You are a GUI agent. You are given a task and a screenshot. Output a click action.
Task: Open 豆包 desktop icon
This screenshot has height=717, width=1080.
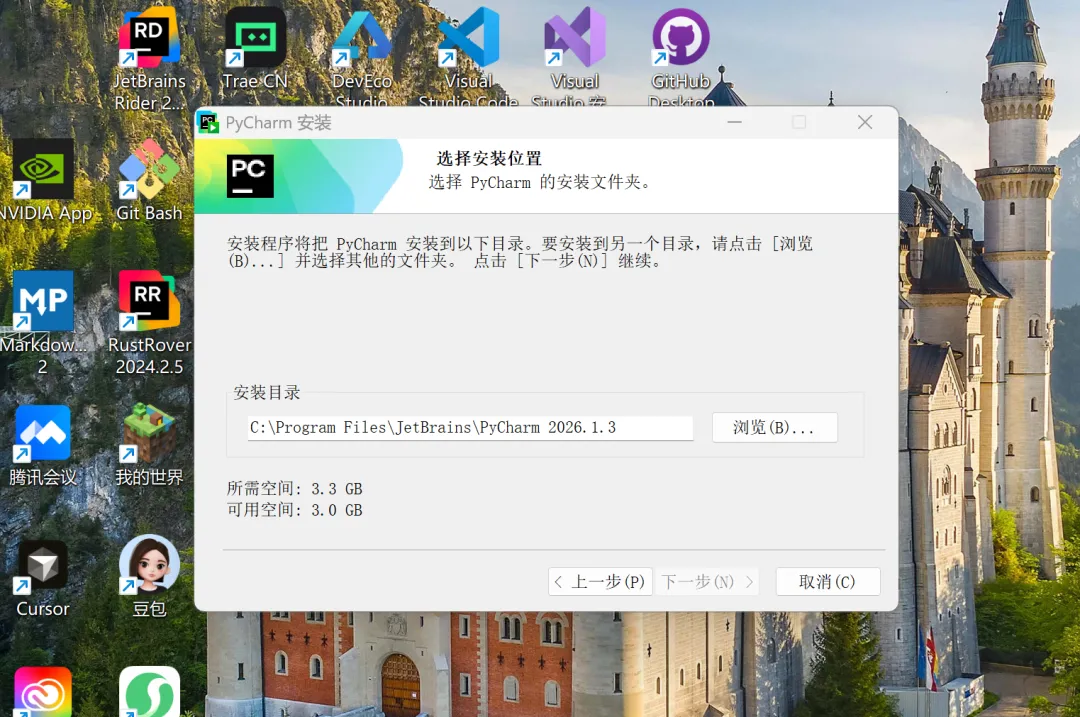pyautogui.click(x=149, y=577)
